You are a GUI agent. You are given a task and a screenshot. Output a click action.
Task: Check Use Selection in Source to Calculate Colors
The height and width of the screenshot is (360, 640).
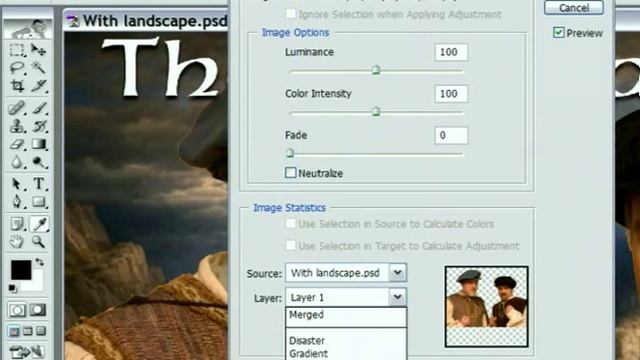click(x=291, y=224)
